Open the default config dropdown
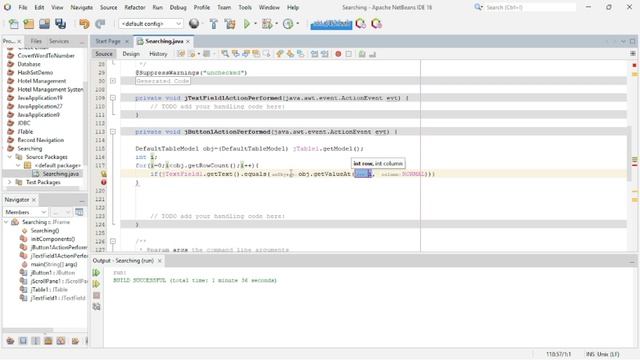The image size is (640, 360). 151,24
